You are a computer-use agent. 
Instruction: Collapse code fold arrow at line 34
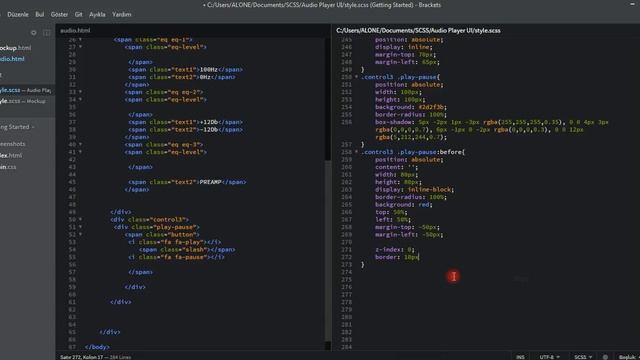pos(80,99)
